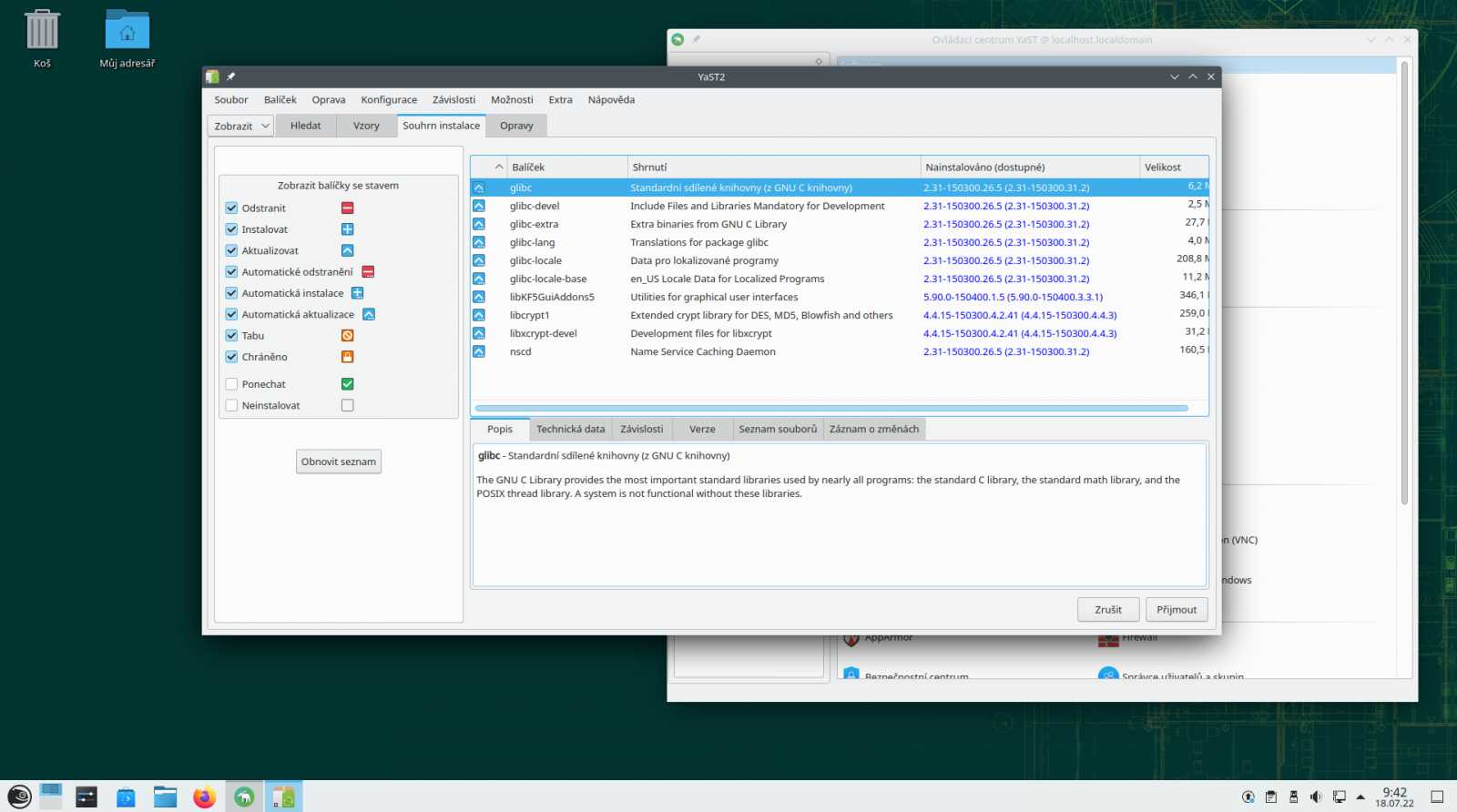The width and height of the screenshot is (1457, 812).
Task: Switch to the Vzory tab
Action: click(x=366, y=126)
